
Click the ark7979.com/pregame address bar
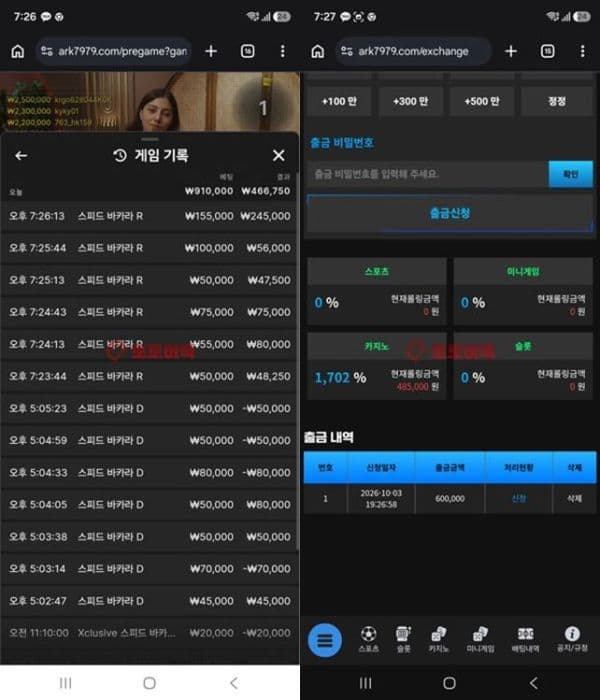[x=114, y=51]
